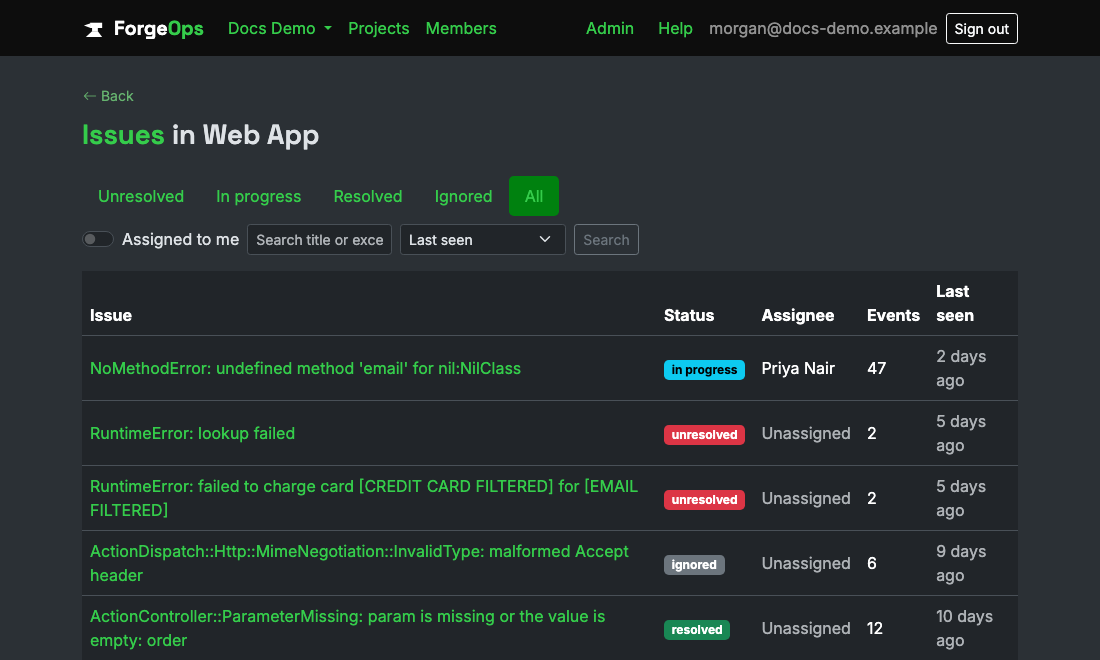Click the resolved status badge
This screenshot has height=660, width=1100.
tap(697, 630)
